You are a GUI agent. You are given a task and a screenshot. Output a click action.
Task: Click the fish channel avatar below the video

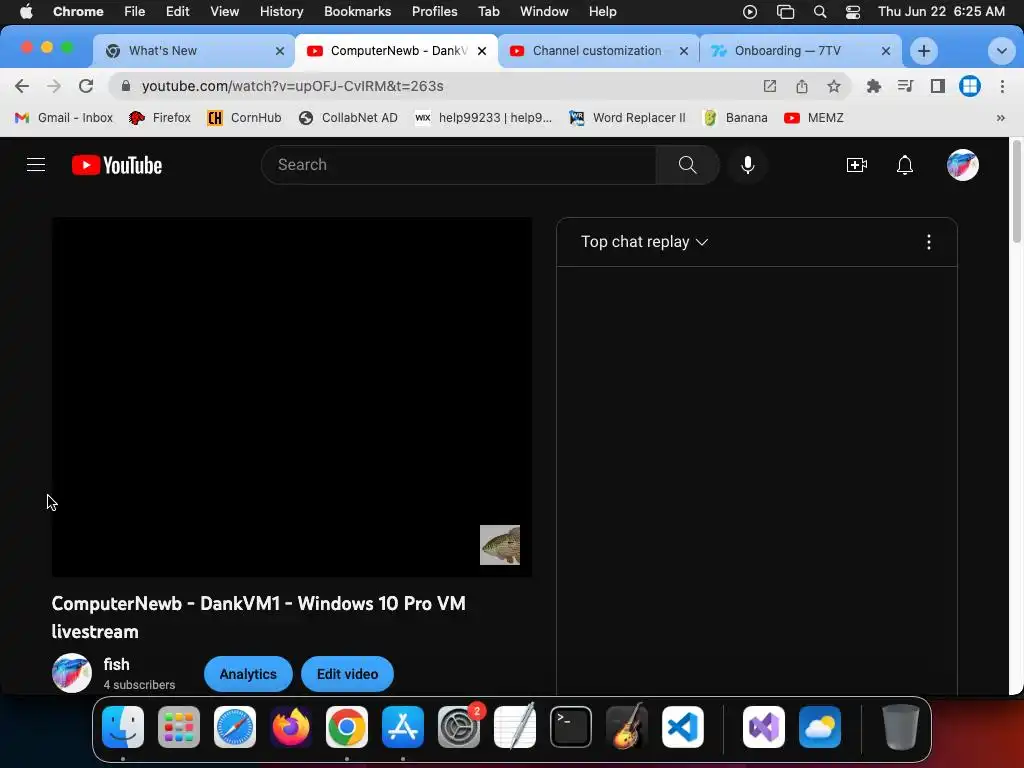(72, 673)
